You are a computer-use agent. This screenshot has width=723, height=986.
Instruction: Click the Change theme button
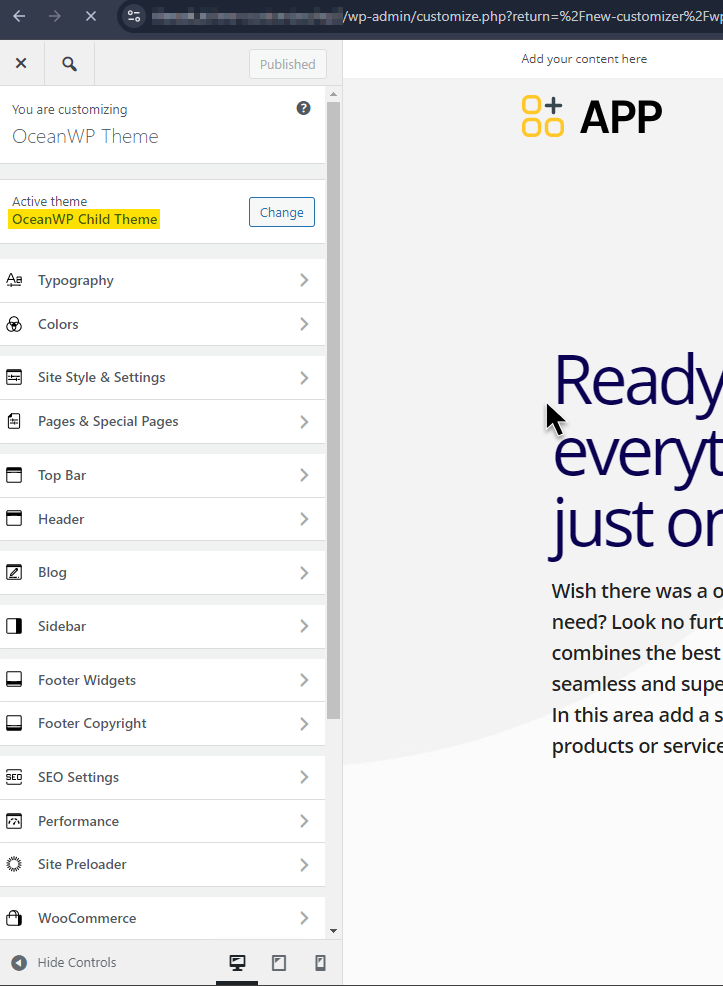point(282,212)
